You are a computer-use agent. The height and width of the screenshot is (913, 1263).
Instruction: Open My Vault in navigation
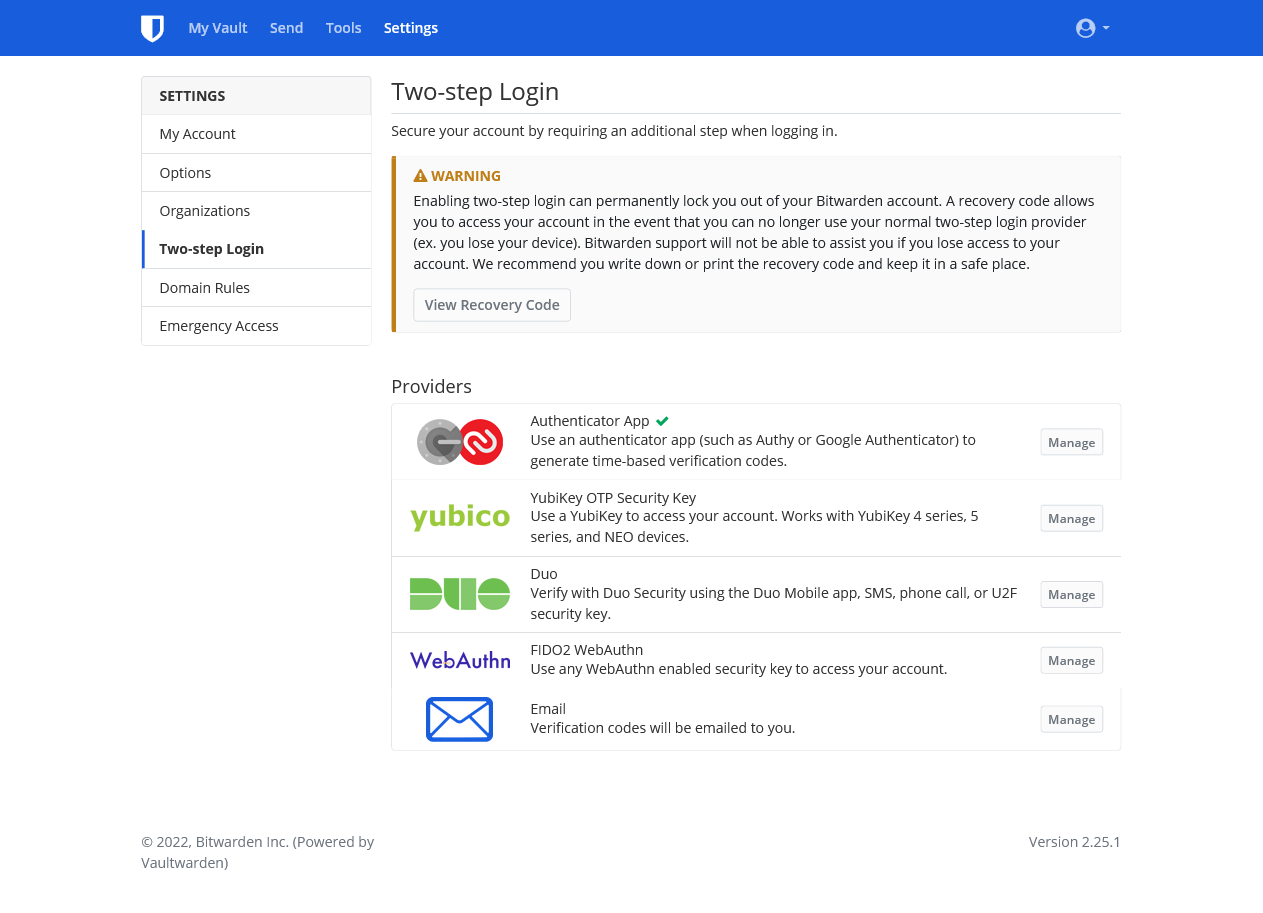(218, 28)
